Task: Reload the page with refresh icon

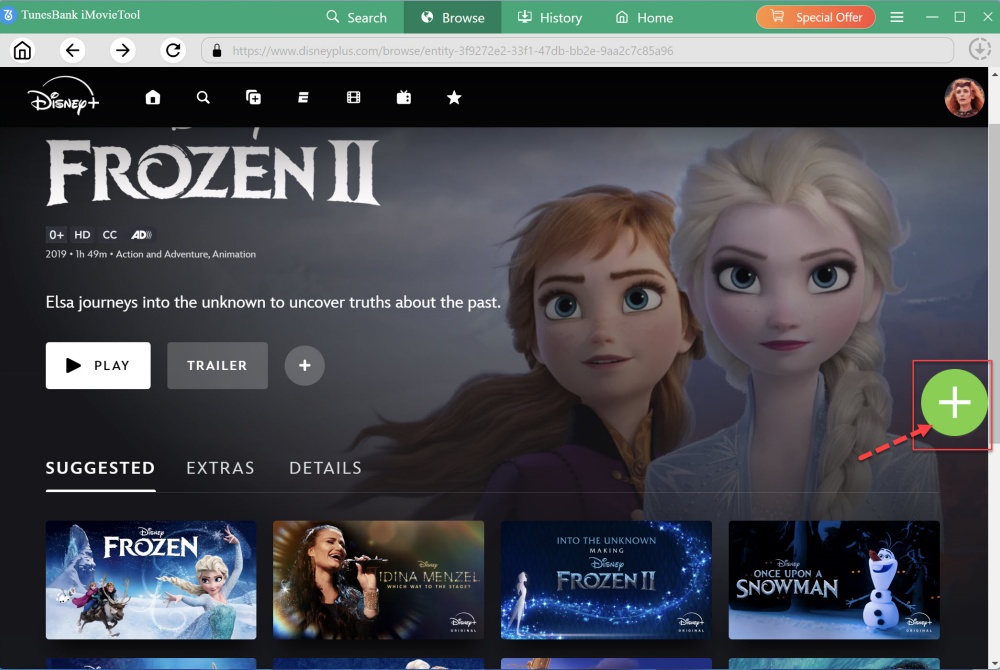Action: [x=173, y=51]
